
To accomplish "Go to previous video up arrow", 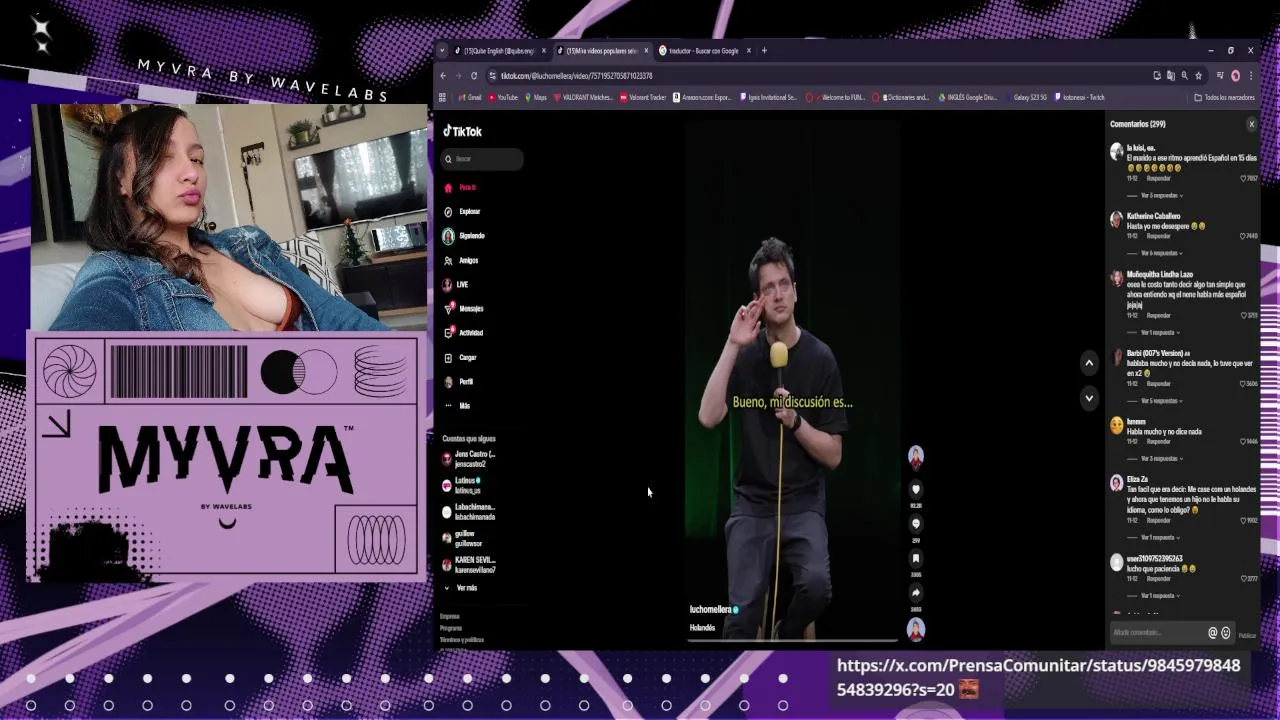I will pyautogui.click(x=1089, y=363).
